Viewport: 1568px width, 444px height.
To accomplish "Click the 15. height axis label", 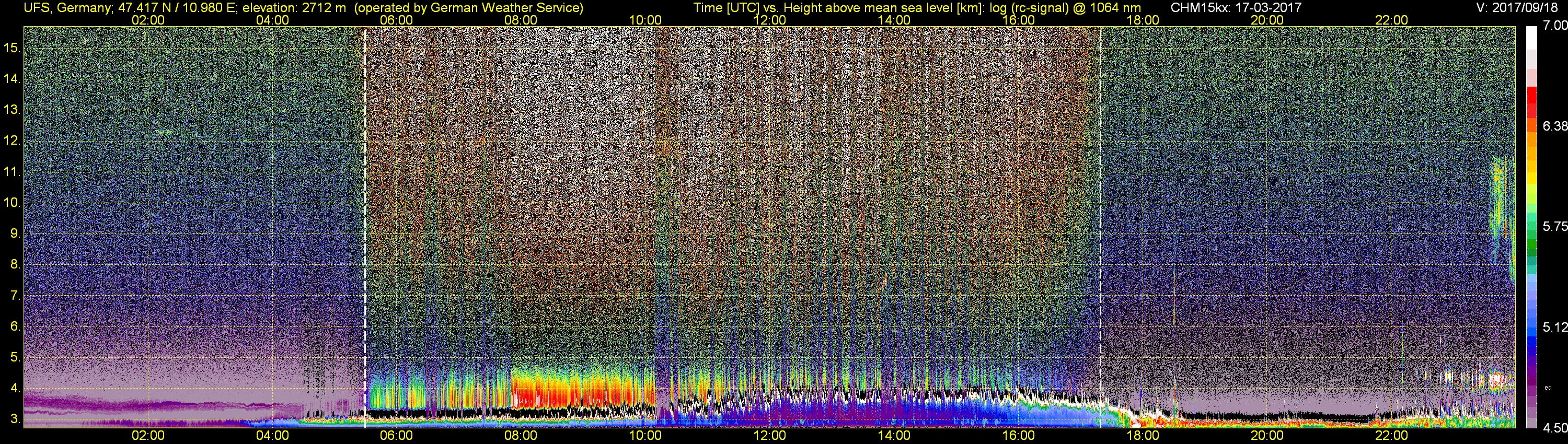I will click(12, 48).
